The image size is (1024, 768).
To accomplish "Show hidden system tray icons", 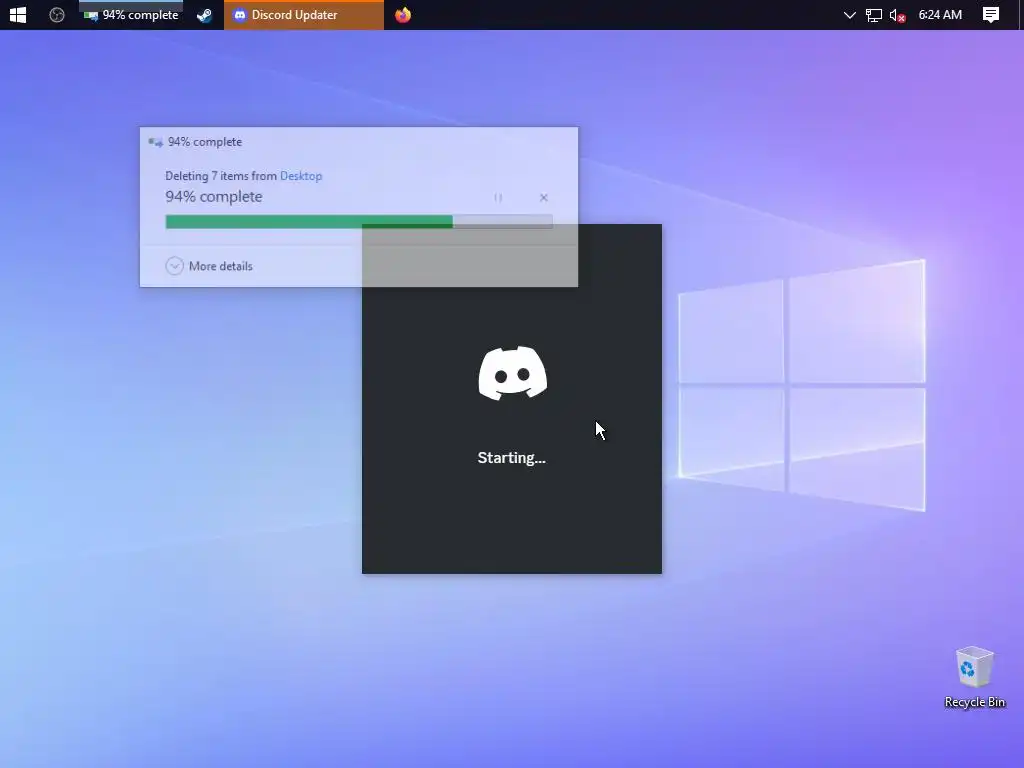I will [x=849, y=14].
